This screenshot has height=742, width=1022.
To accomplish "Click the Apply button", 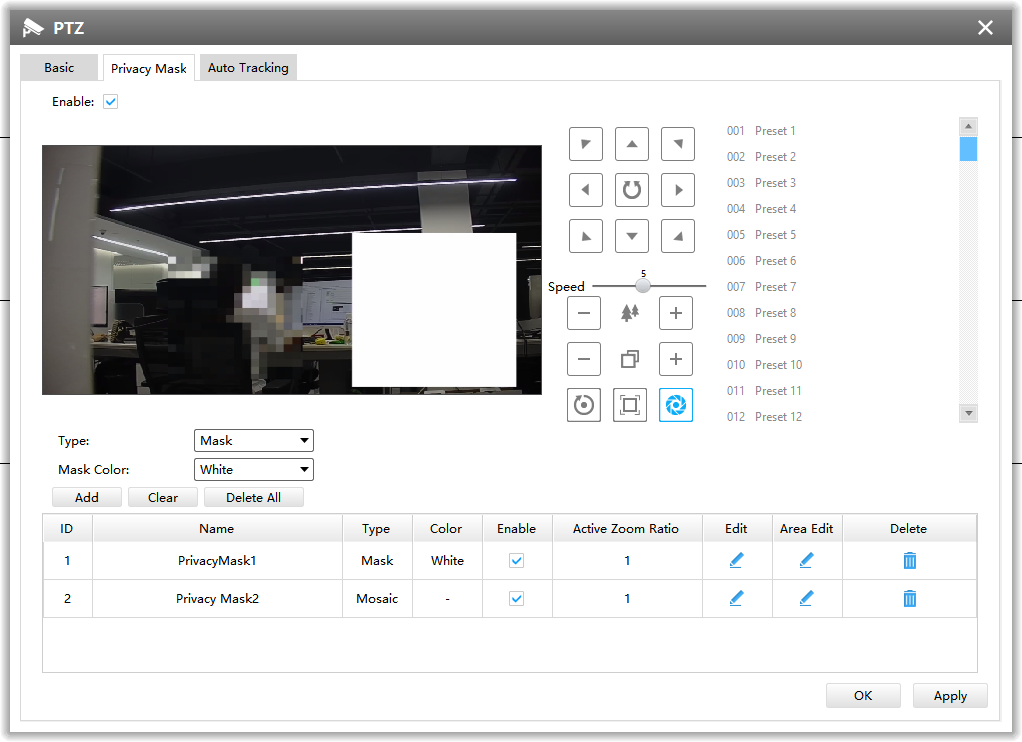I will pyautogui.click(x=949, y=696).
